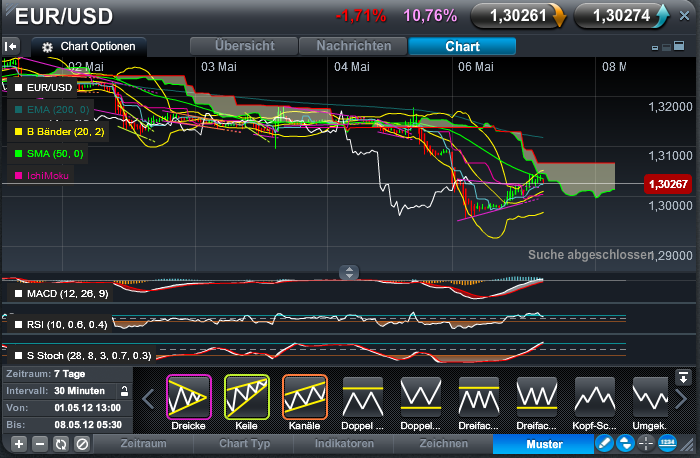Toggle the RSI (10, 0.6, 0.4) checkbox
The height and width of the screenshot is (458, 700).
pos(18,325)
